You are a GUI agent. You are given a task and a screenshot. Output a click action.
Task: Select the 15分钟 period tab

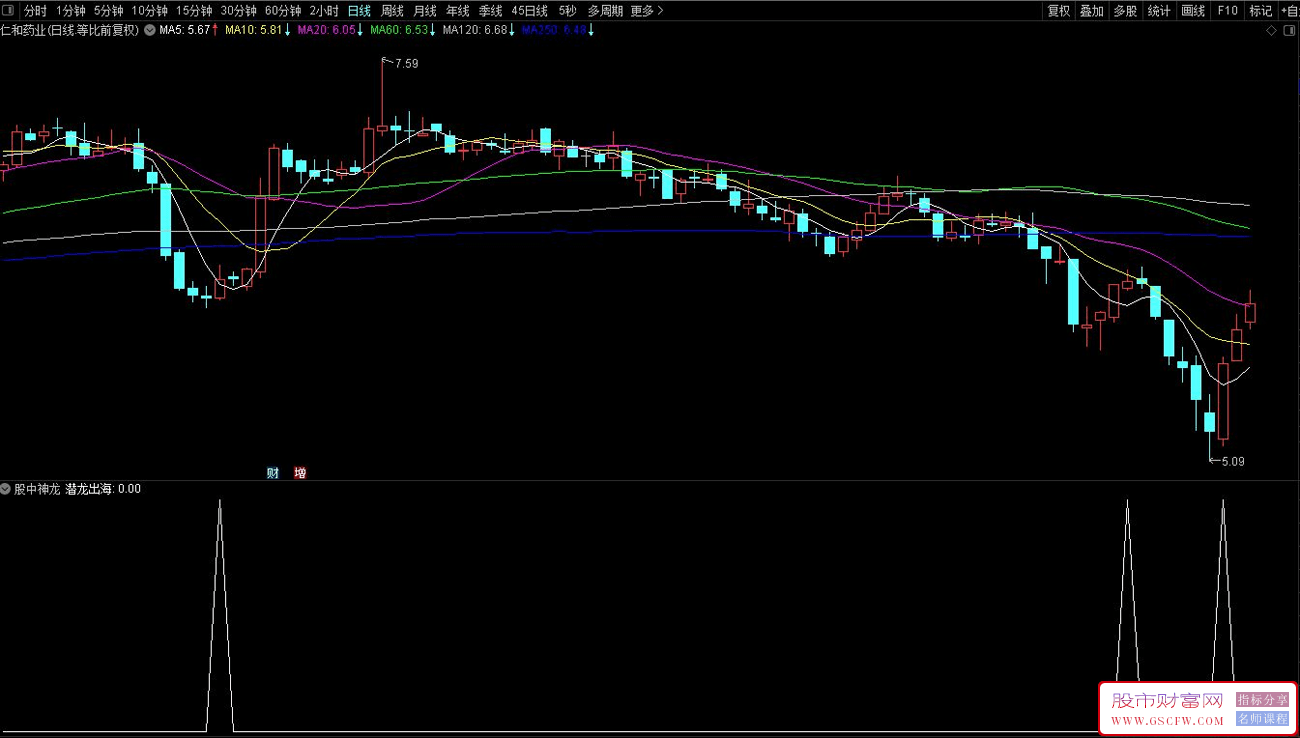pyautogui.click(x=194, y=11)
